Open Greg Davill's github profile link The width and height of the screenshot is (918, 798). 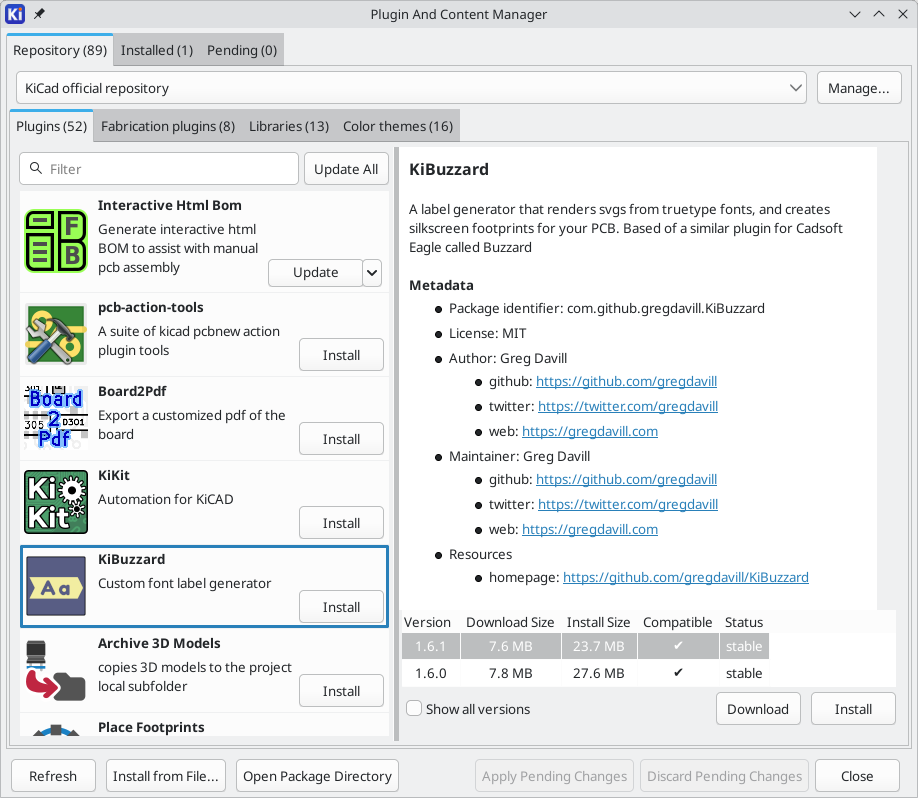point(626,381)
